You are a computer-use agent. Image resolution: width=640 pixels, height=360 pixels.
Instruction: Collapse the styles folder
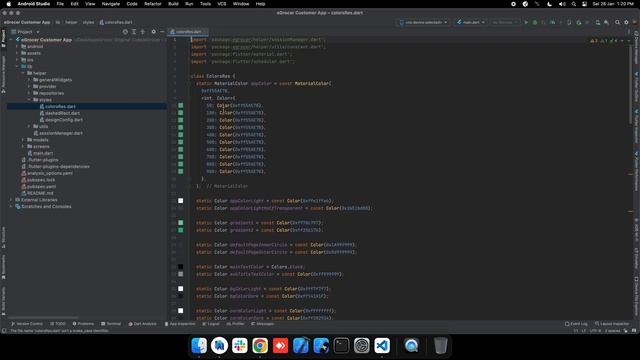[29, 100]
